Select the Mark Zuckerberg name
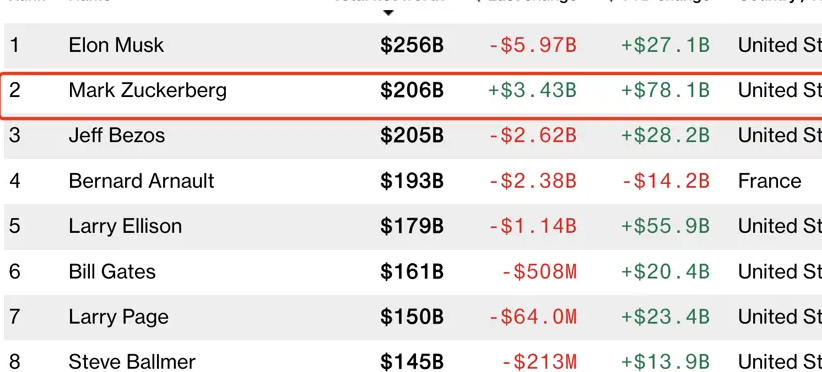Screen dimensions: 822x372 pyautogui.click(x=147, y=91)
